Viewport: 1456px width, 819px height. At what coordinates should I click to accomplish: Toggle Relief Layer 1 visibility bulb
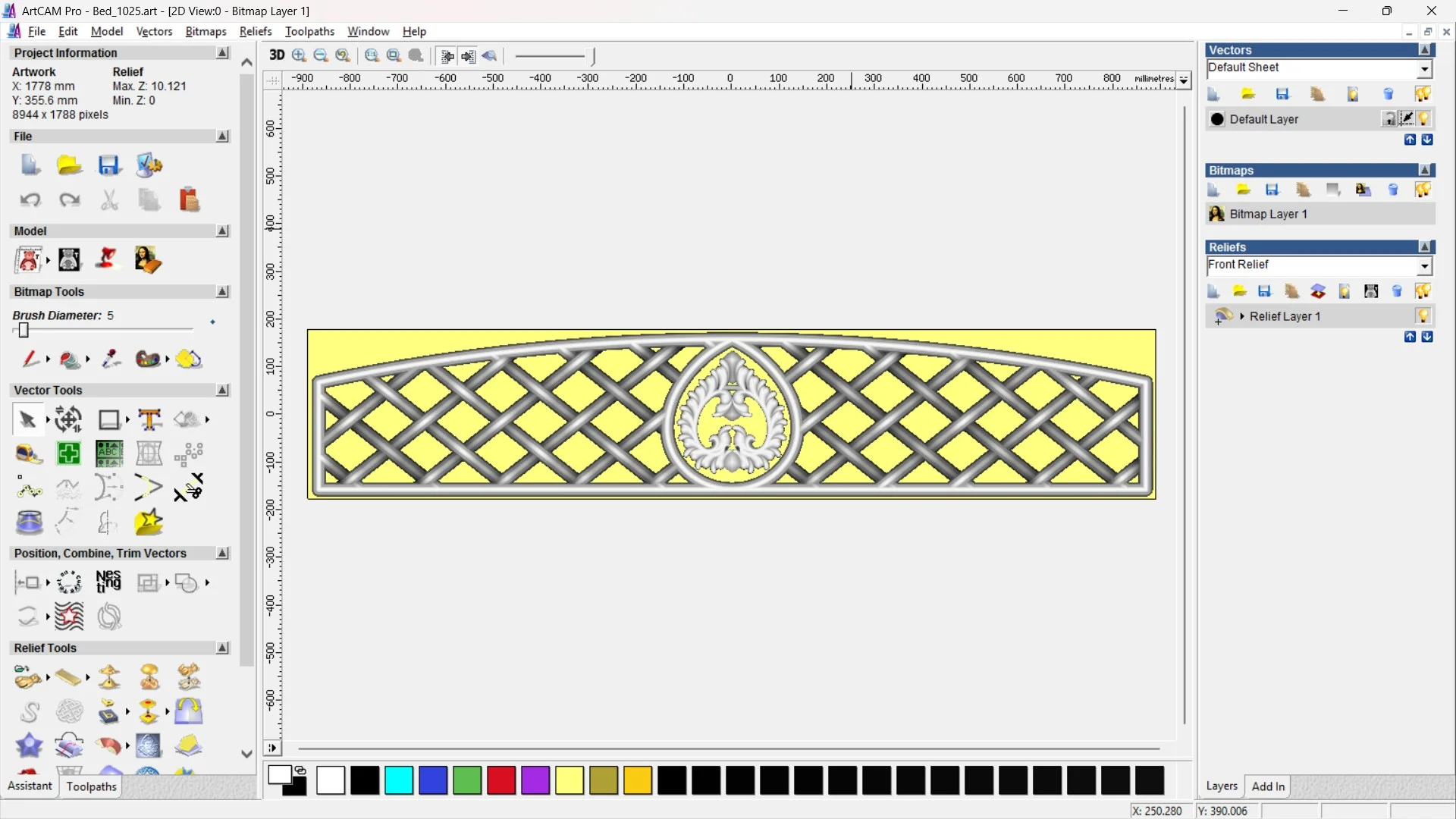pyautogui.click(x=1423, y=316)
